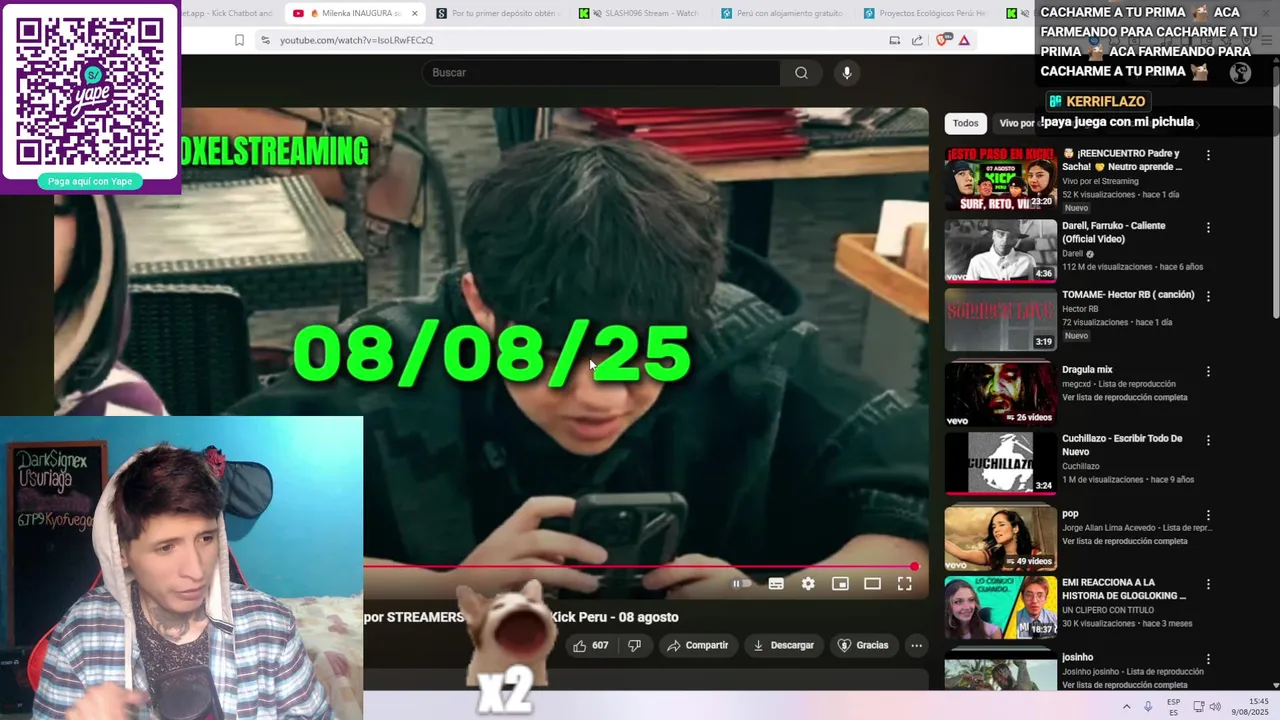The width and height of the screenshot is (1280, 720).
Task: Open Brave Rewards triangle icon
Action: [964, 40]
